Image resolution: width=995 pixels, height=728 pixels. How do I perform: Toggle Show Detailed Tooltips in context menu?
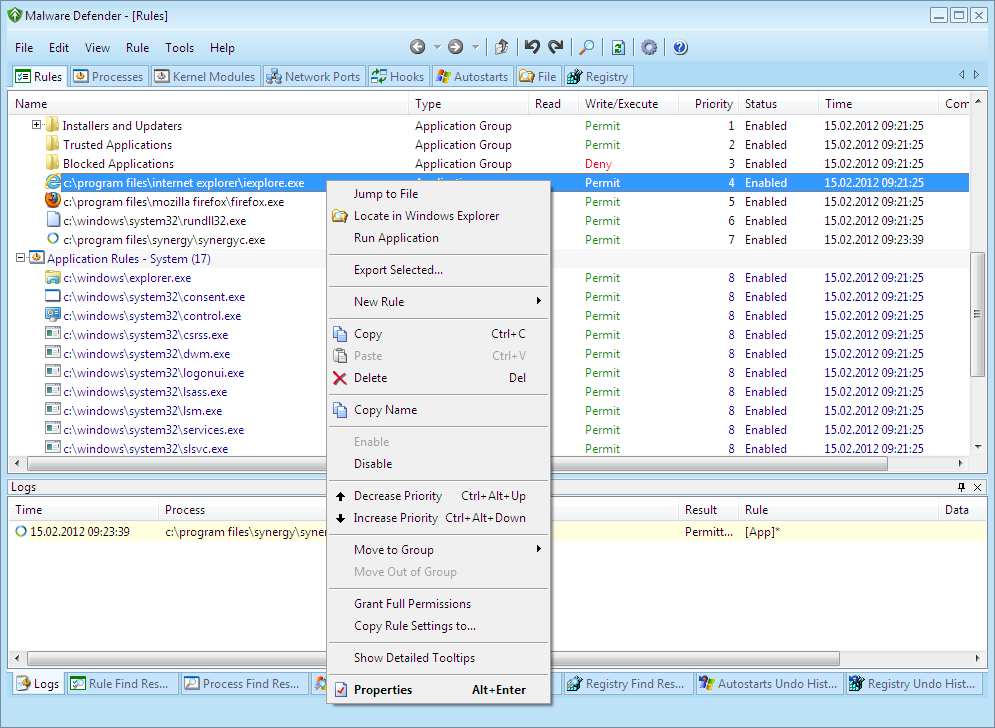414,658
